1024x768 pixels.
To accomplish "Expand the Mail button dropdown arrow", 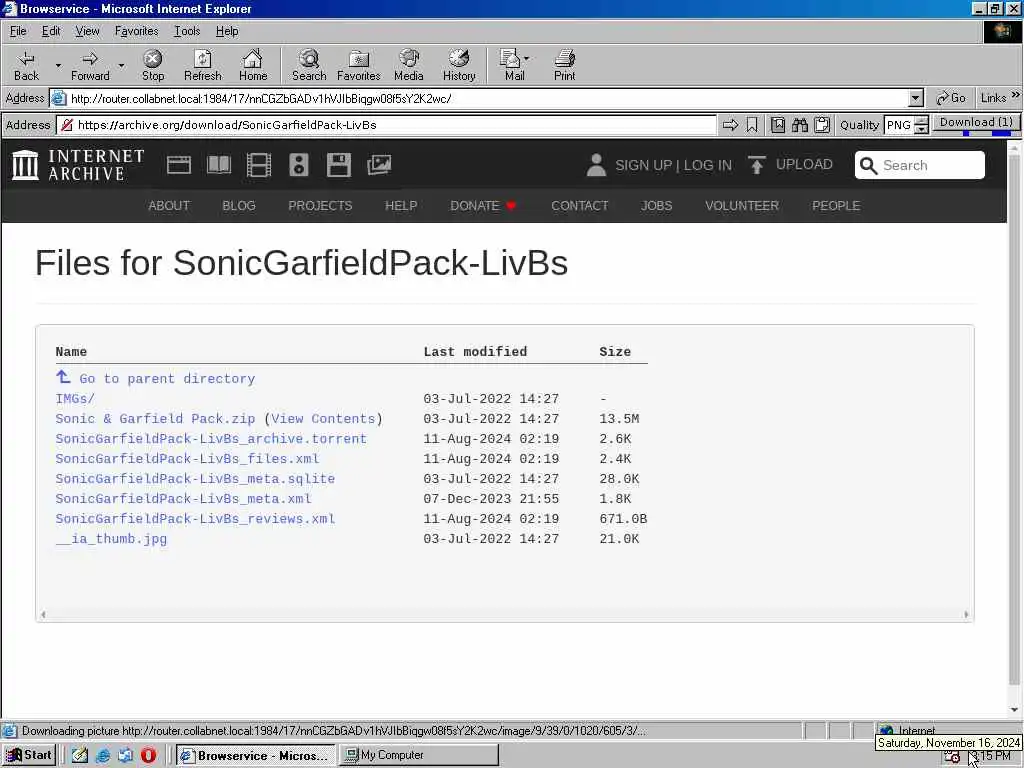I will 526,59.
